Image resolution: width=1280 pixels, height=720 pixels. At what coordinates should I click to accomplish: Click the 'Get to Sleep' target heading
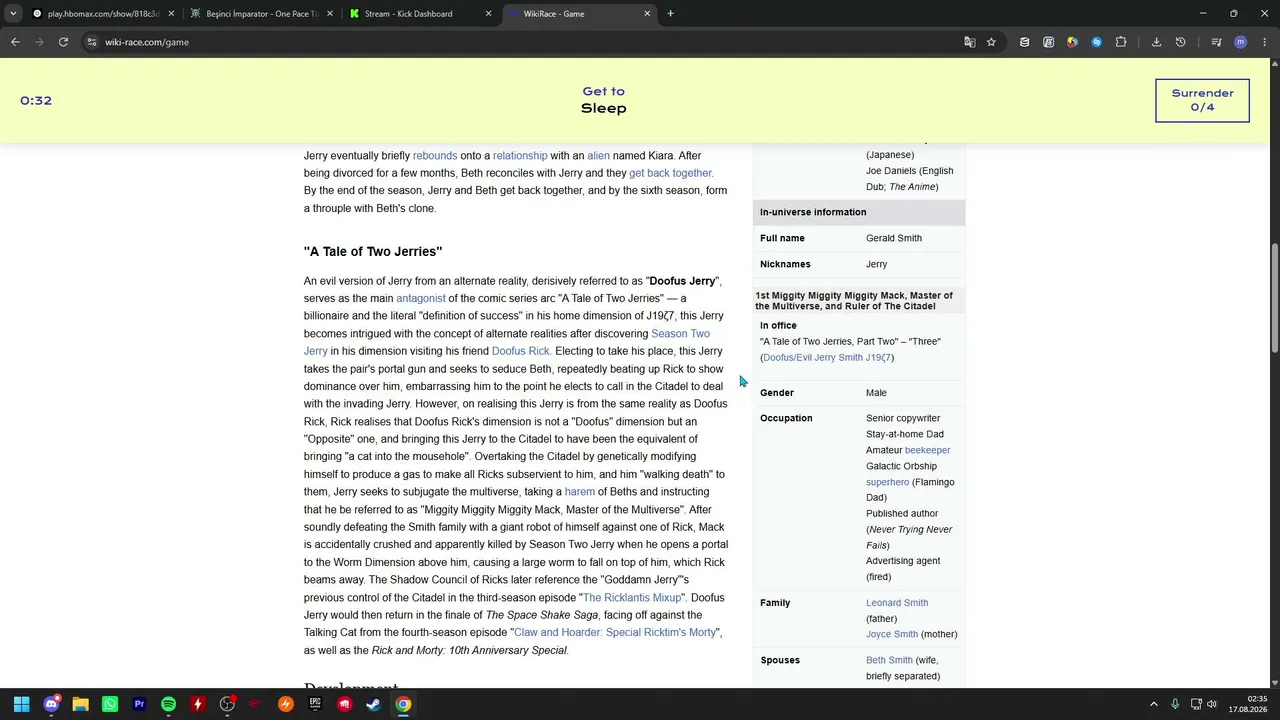[x=603, y=100]
